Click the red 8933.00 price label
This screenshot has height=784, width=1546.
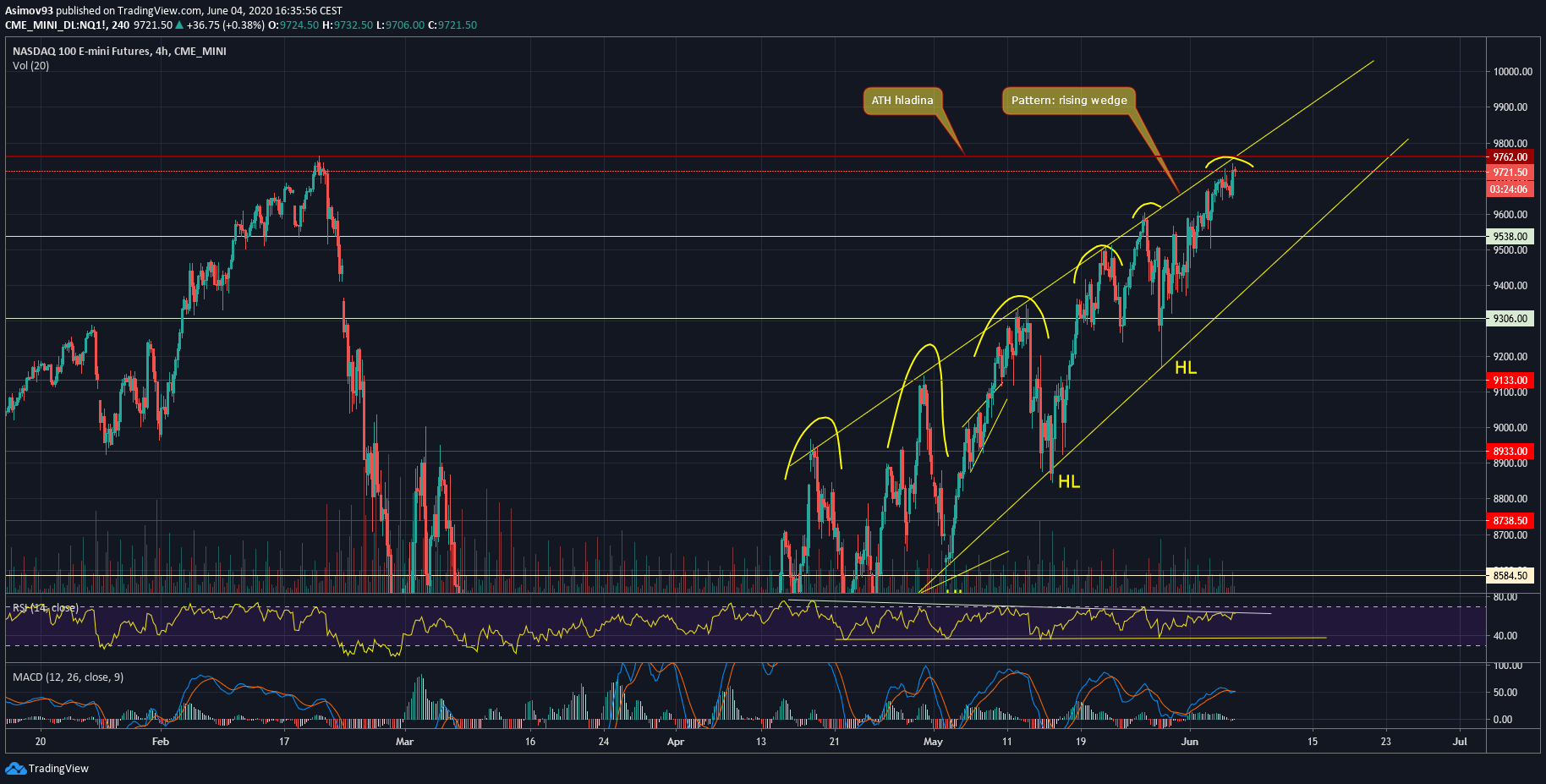point(1510,452)
